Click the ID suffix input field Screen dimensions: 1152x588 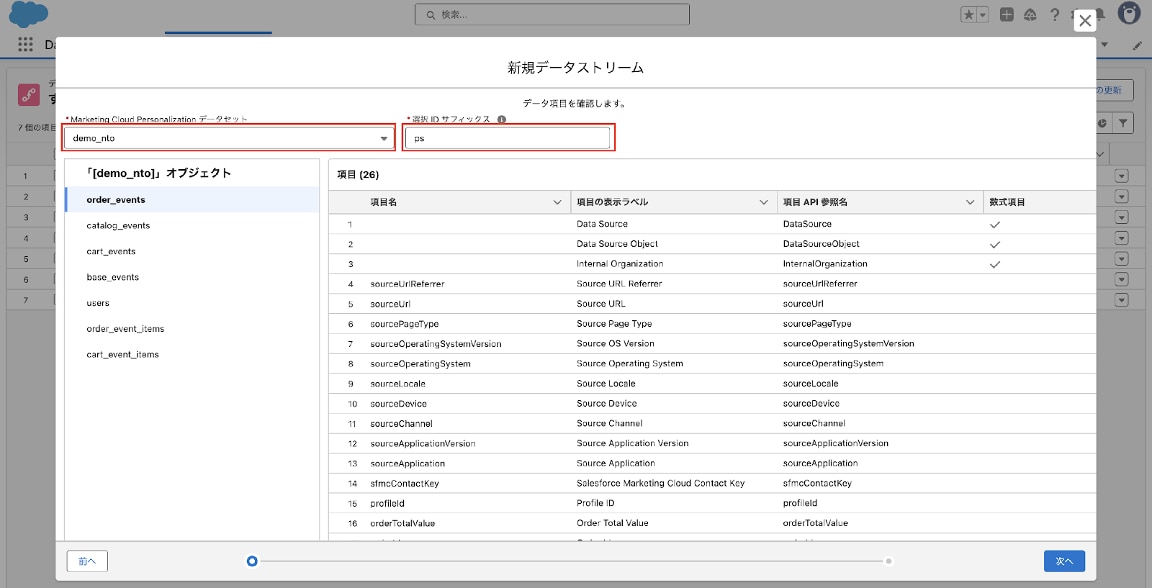(x=509, y=138)
